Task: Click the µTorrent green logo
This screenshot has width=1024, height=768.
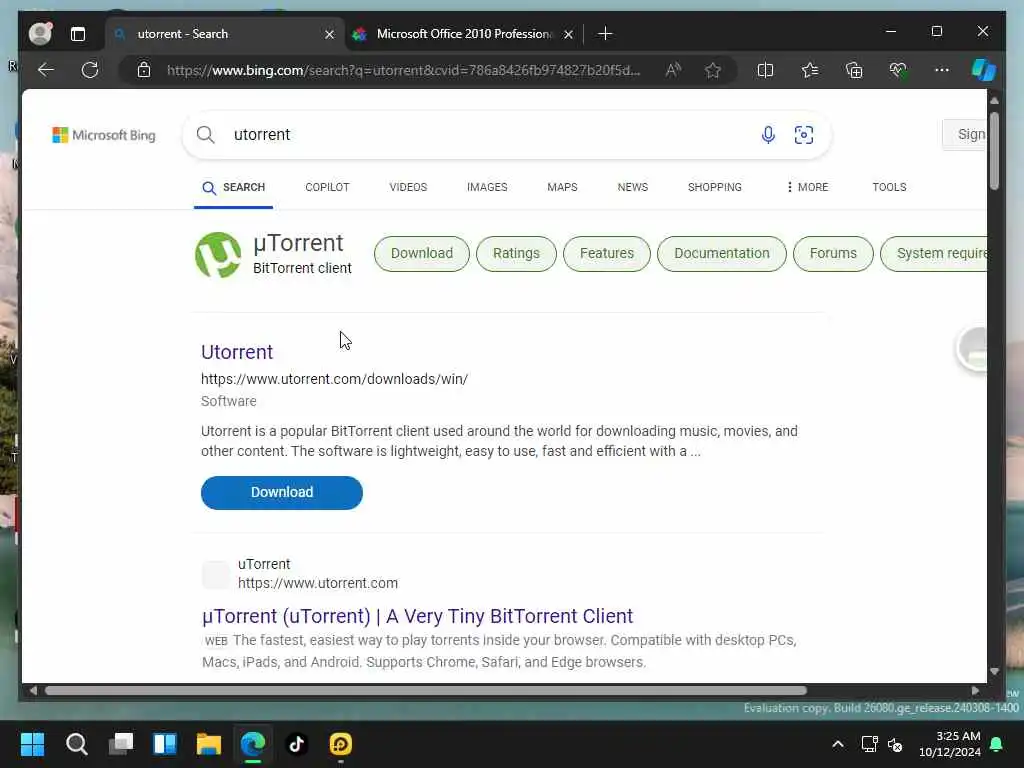Action: pyautogui.click(x=218, y=255)
